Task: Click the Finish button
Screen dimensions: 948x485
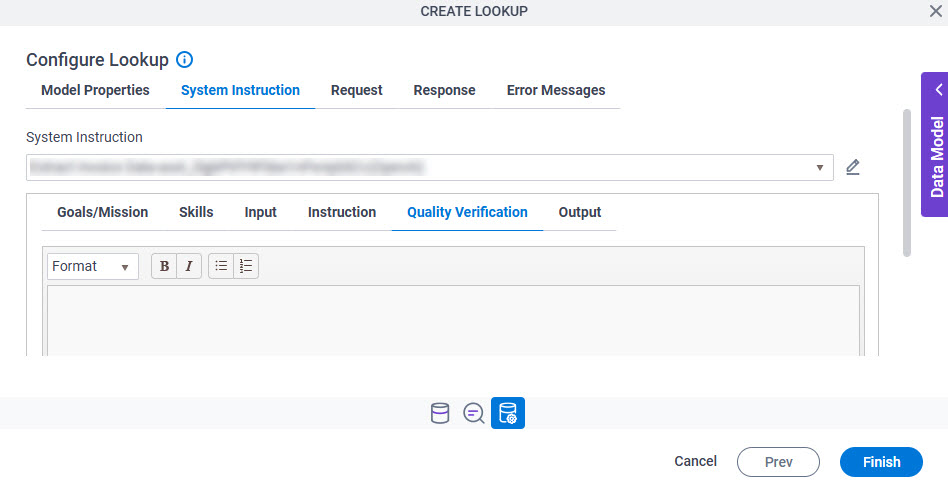Action: click(x=881, y=462)
